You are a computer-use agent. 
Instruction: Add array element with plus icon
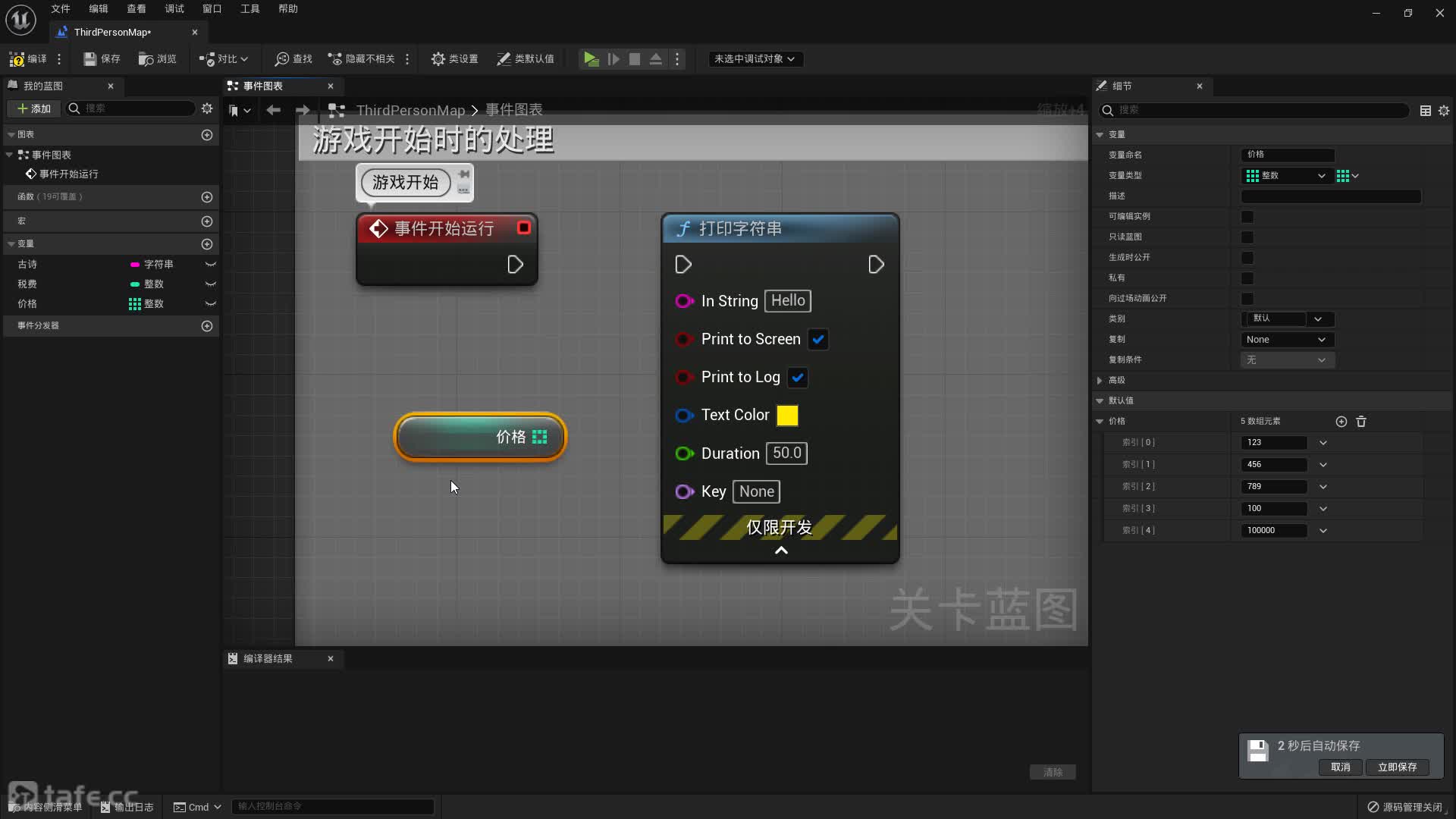point(1341,421)
